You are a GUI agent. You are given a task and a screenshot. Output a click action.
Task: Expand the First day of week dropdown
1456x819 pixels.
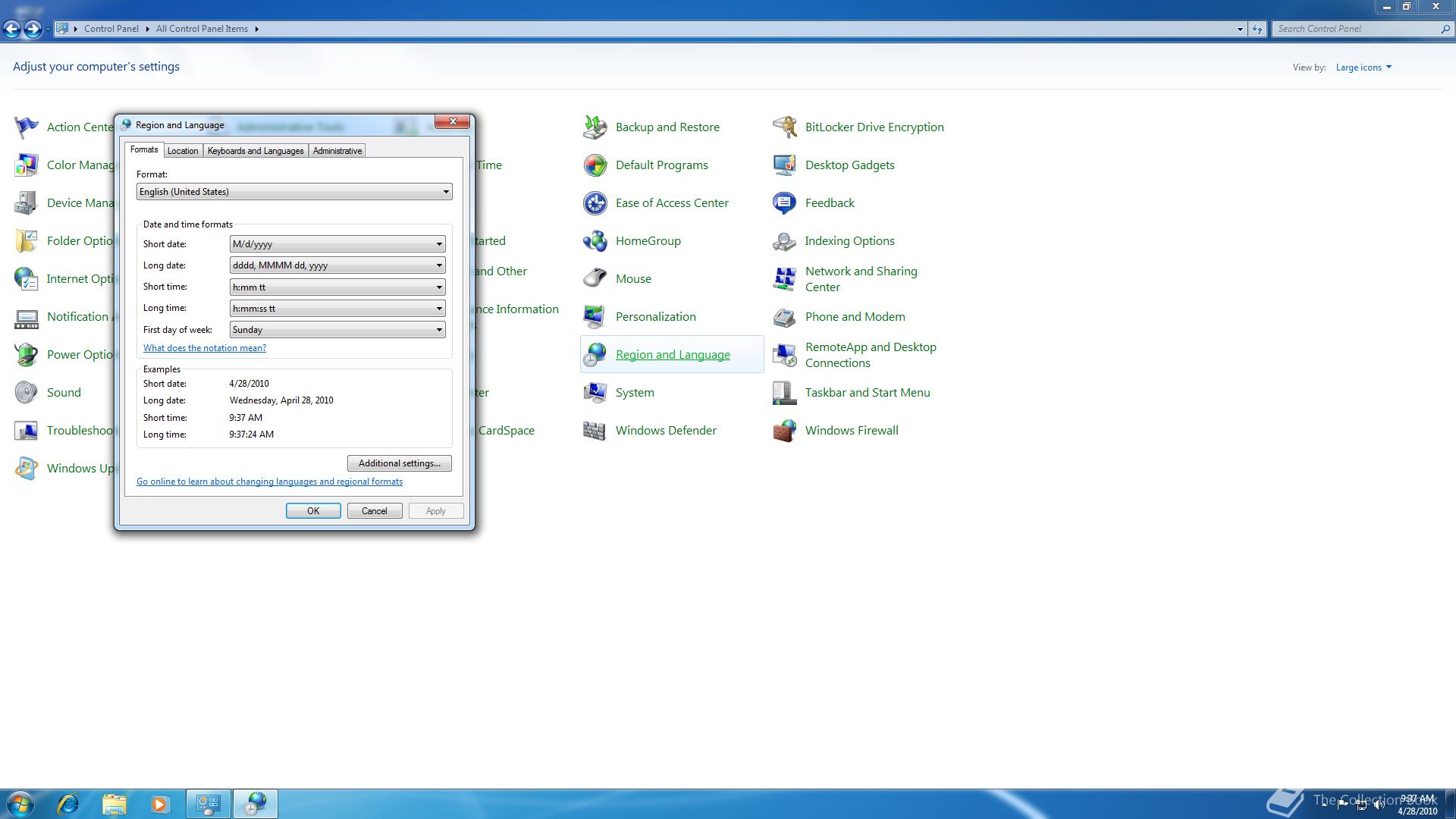[x=337, y=330]
